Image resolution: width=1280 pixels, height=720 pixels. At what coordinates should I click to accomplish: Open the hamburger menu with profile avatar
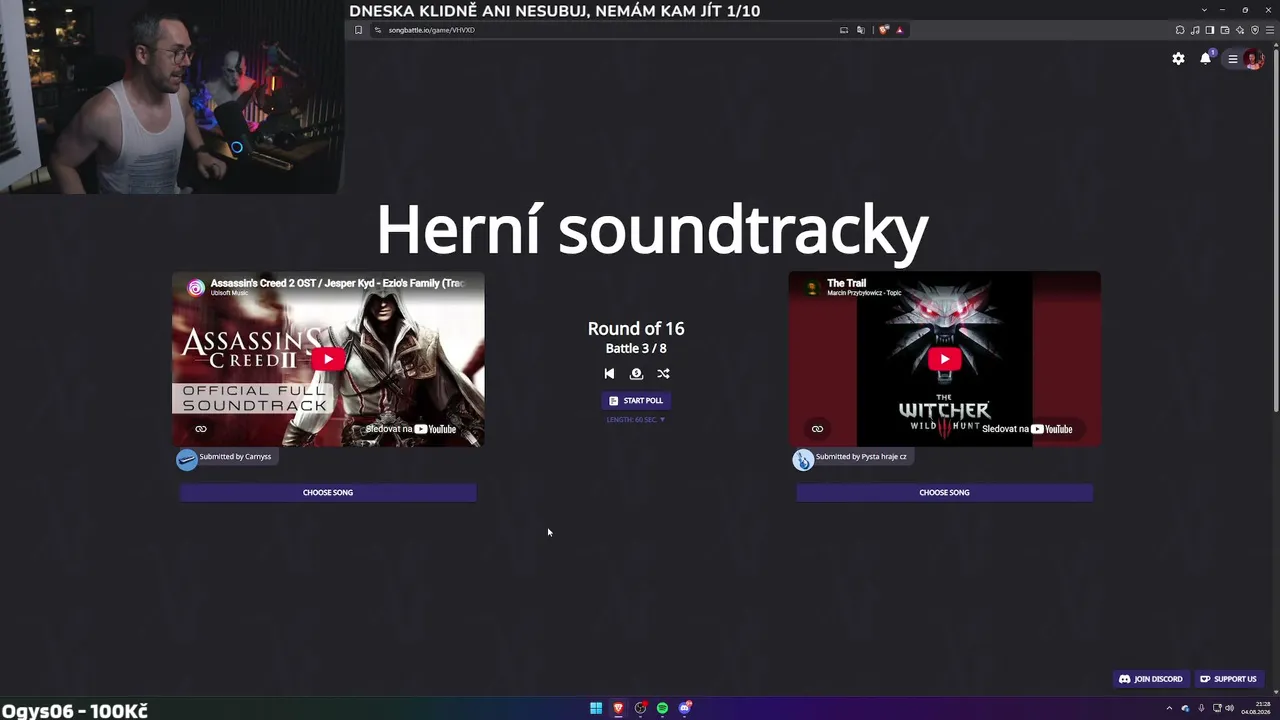(1244, 59)
